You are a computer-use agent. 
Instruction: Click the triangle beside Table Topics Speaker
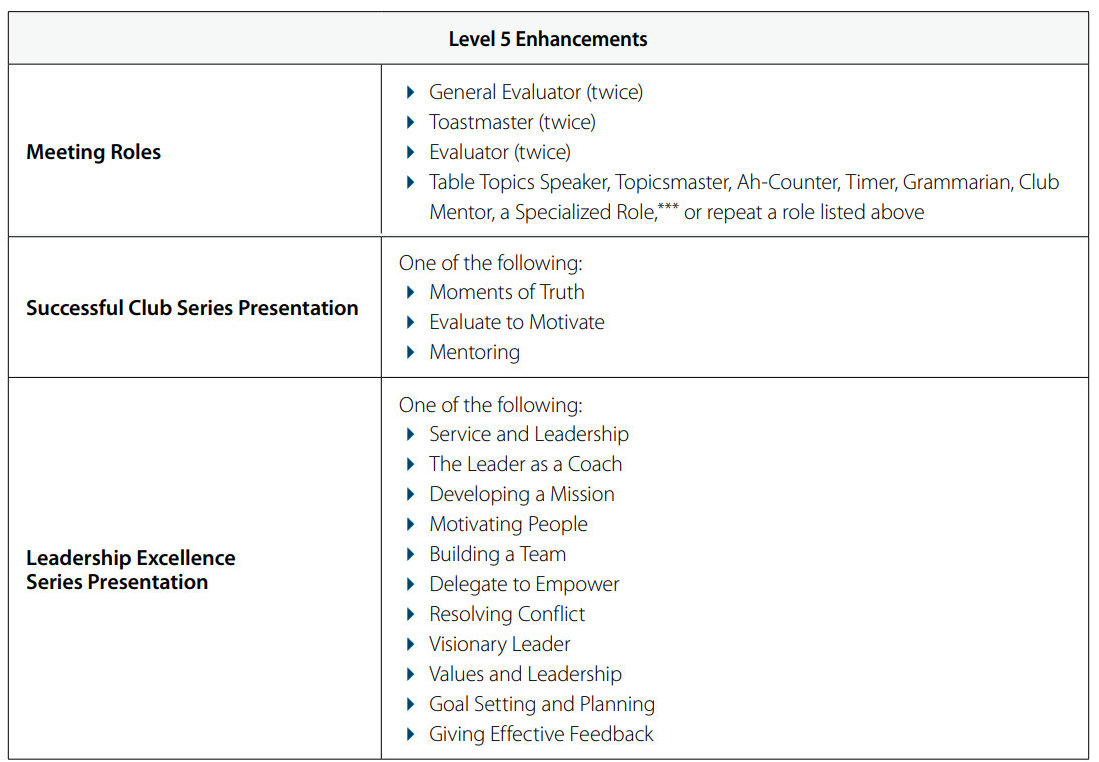point(410,183)
